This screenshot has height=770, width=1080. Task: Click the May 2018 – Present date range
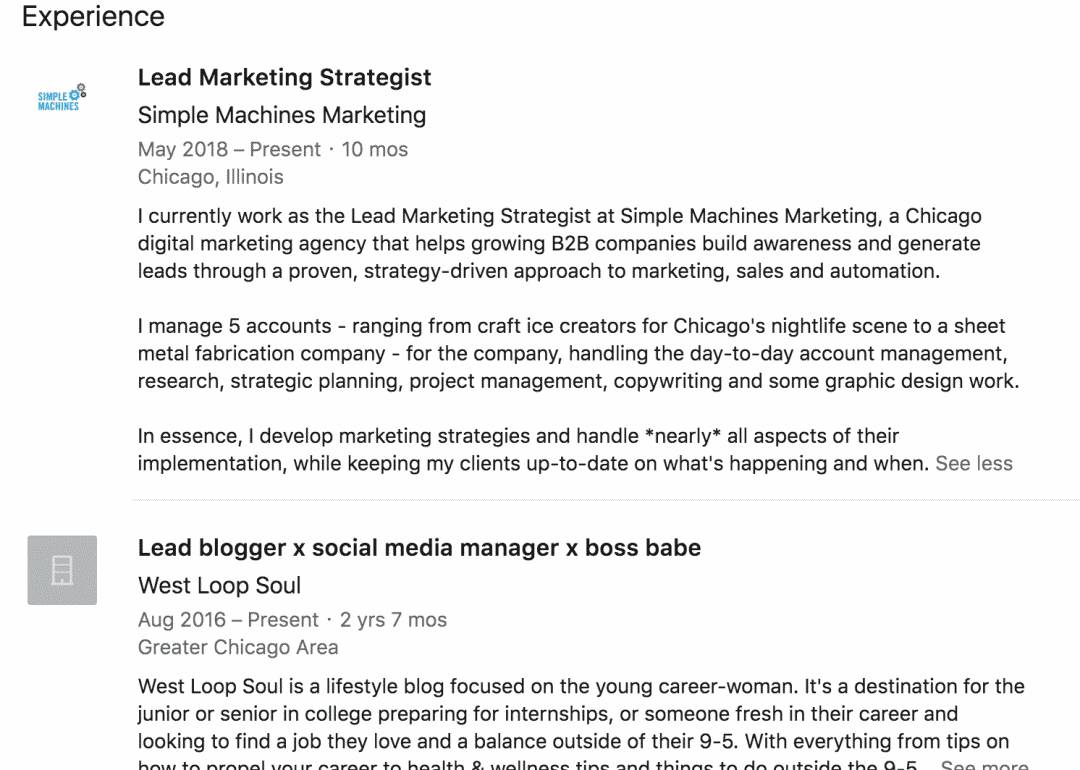pyautogui.click(x=227, y=148)
